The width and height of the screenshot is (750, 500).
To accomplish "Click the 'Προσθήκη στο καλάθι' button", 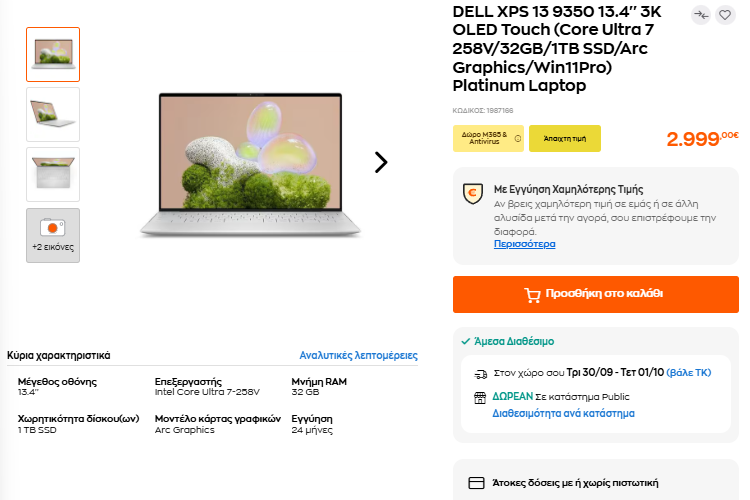I will (x=596, y=294).
